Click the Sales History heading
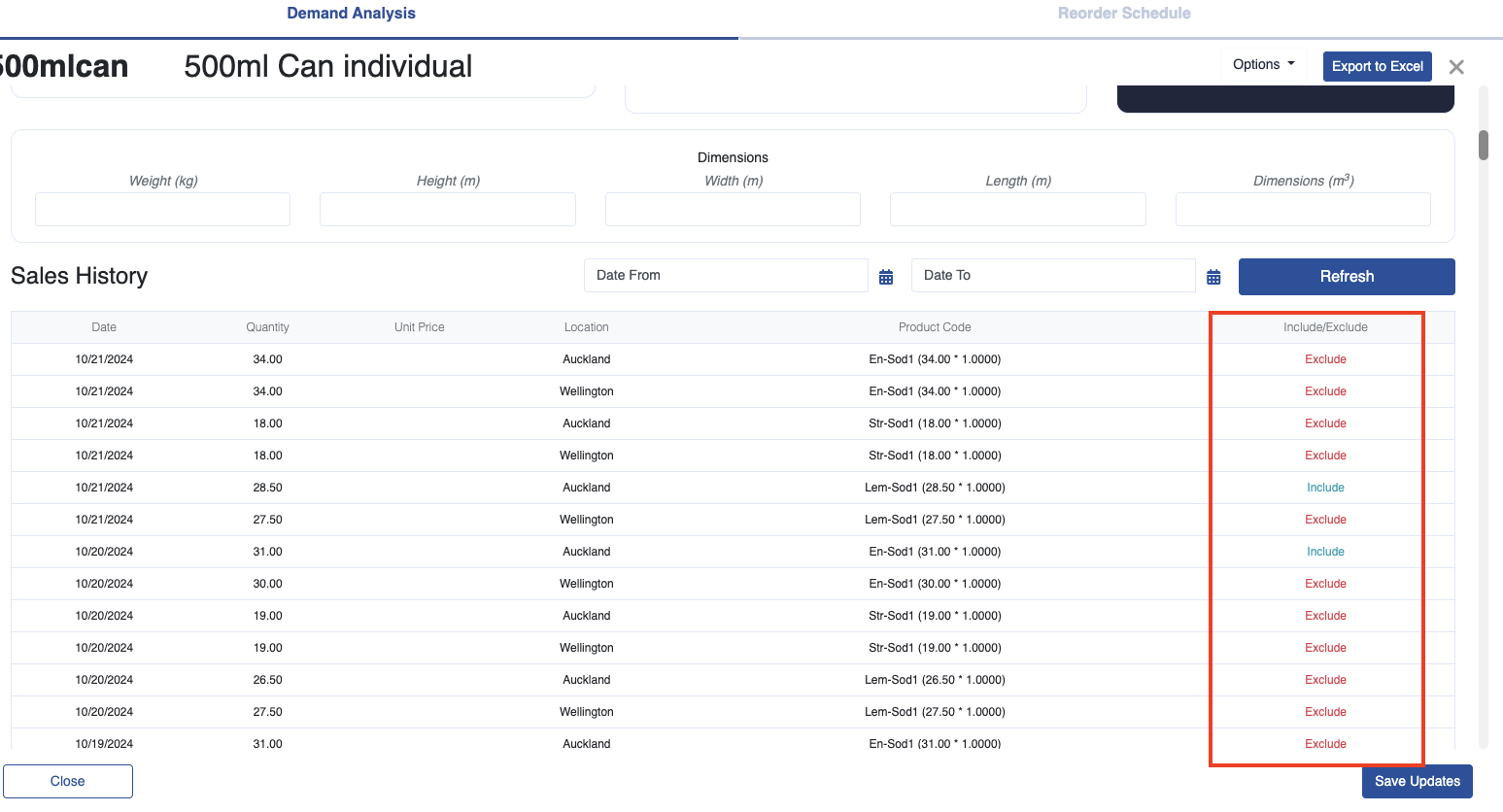The image size is (1503, 812). click(80, 276)
